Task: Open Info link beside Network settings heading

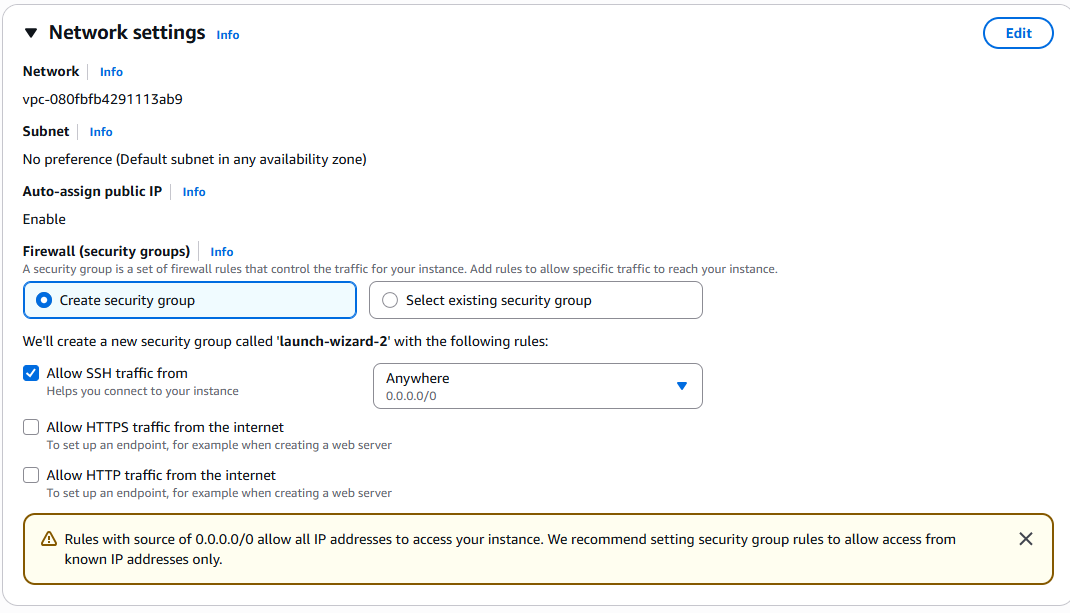Action: click(228, 35)
